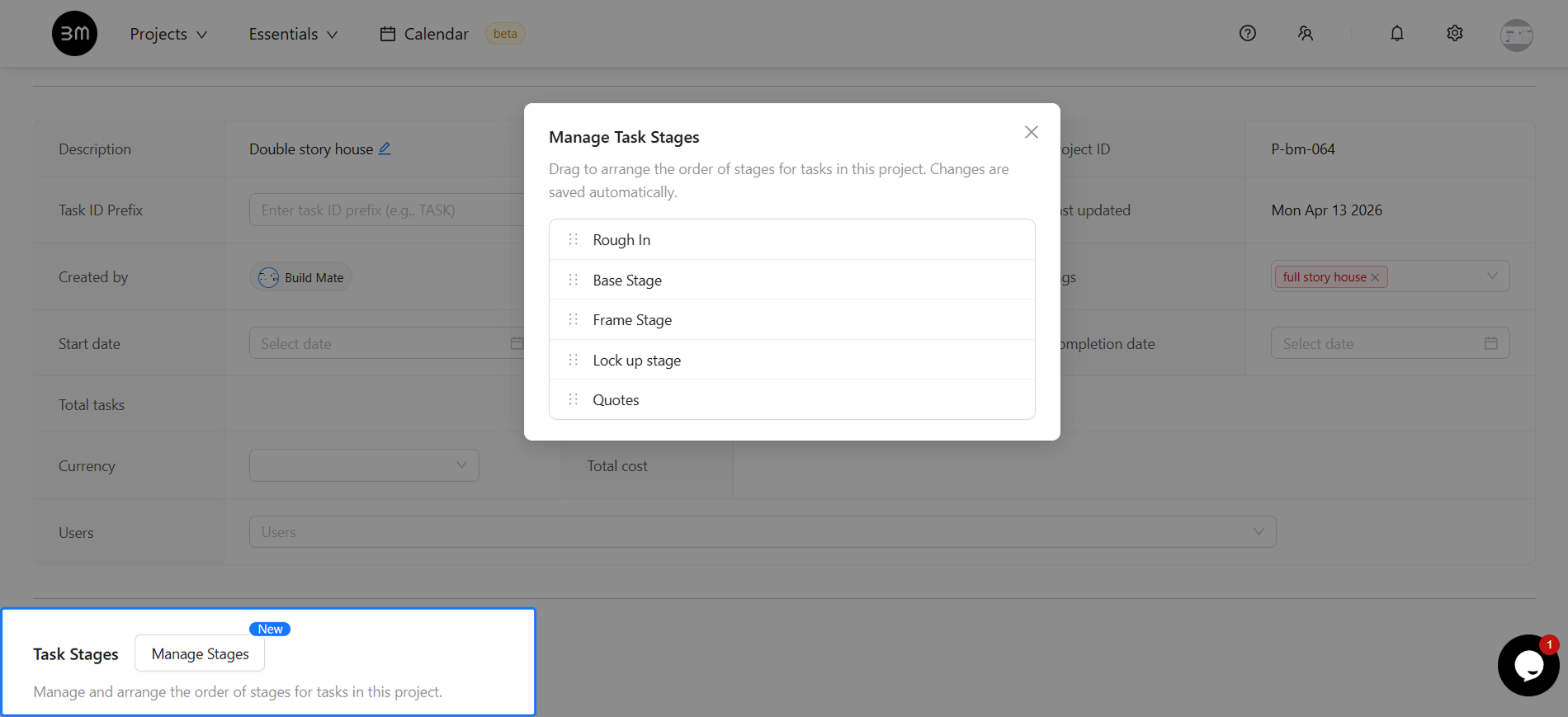Select the Lock up stage row

tap(792, 360)
